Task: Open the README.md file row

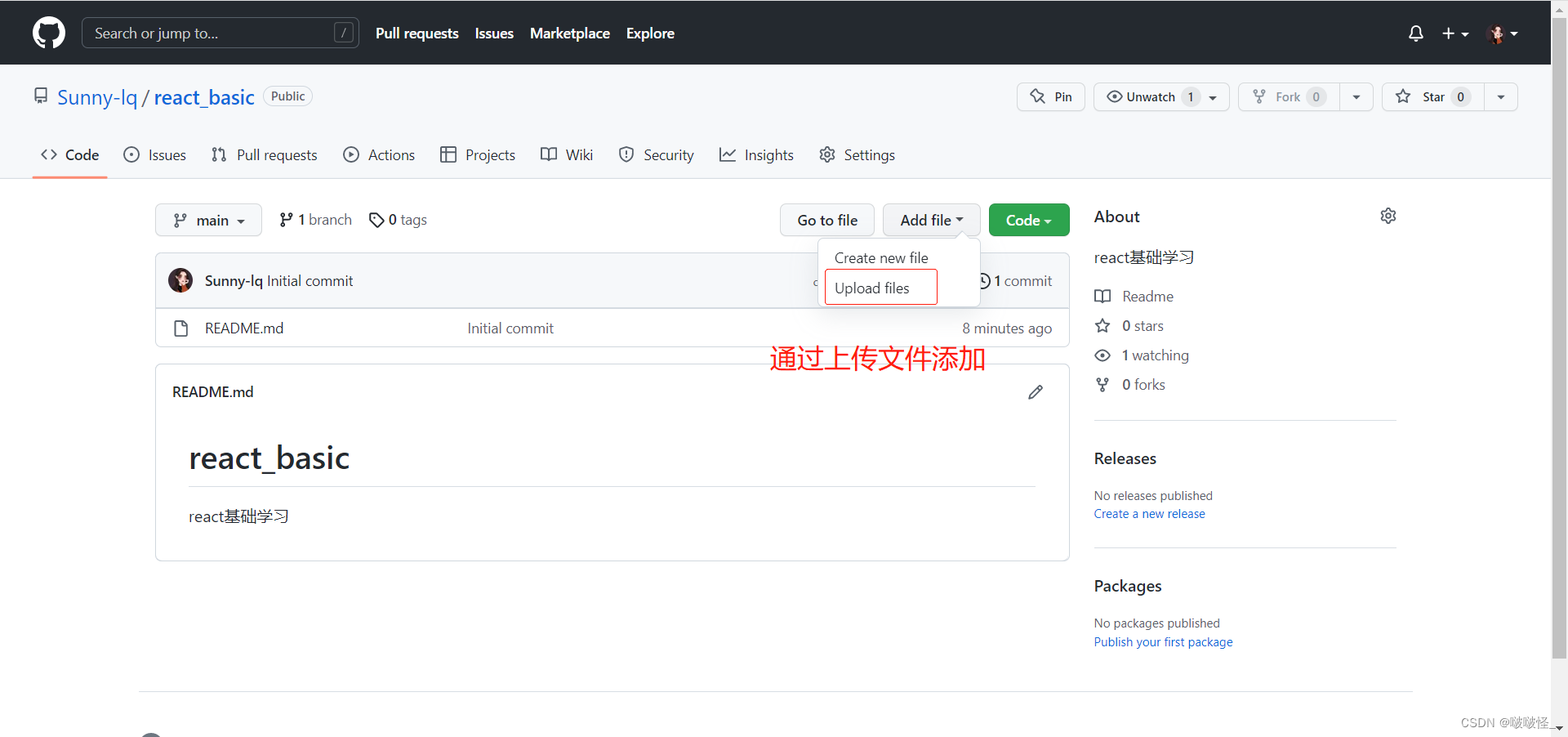Action: point(612,328)
